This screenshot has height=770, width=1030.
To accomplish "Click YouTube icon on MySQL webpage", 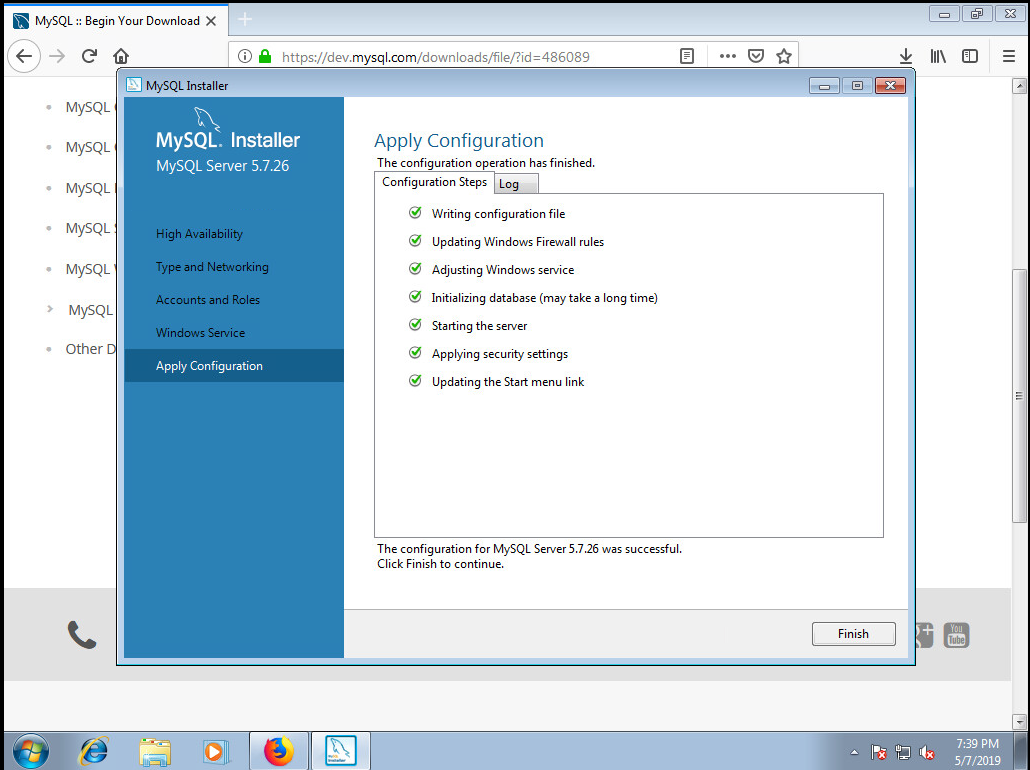I will point(956,635).
